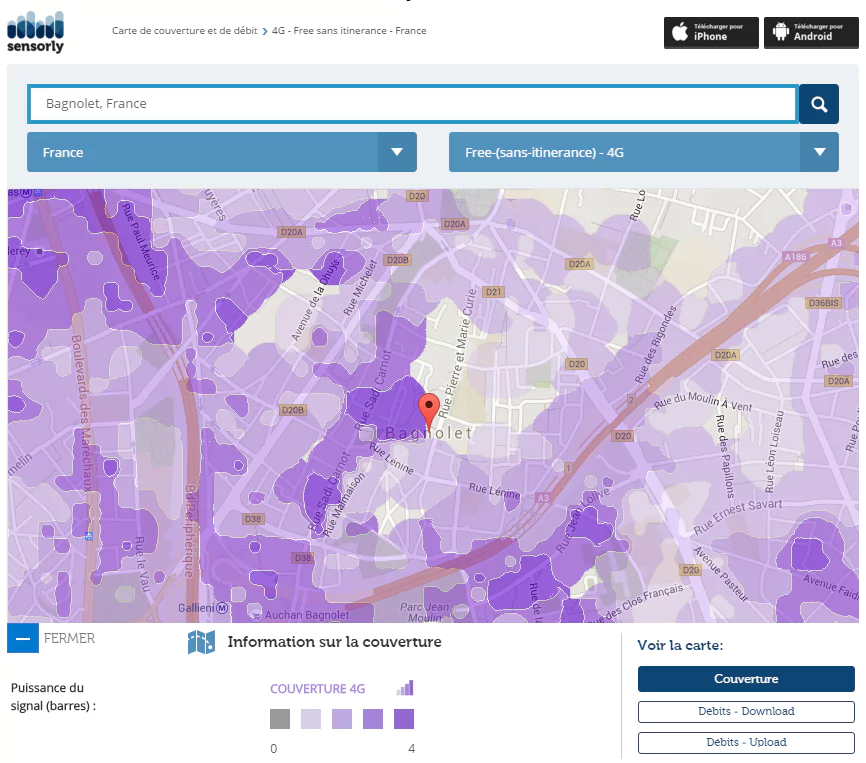Open Carte de couverture et de débit breadcrumb

point(184,31)
